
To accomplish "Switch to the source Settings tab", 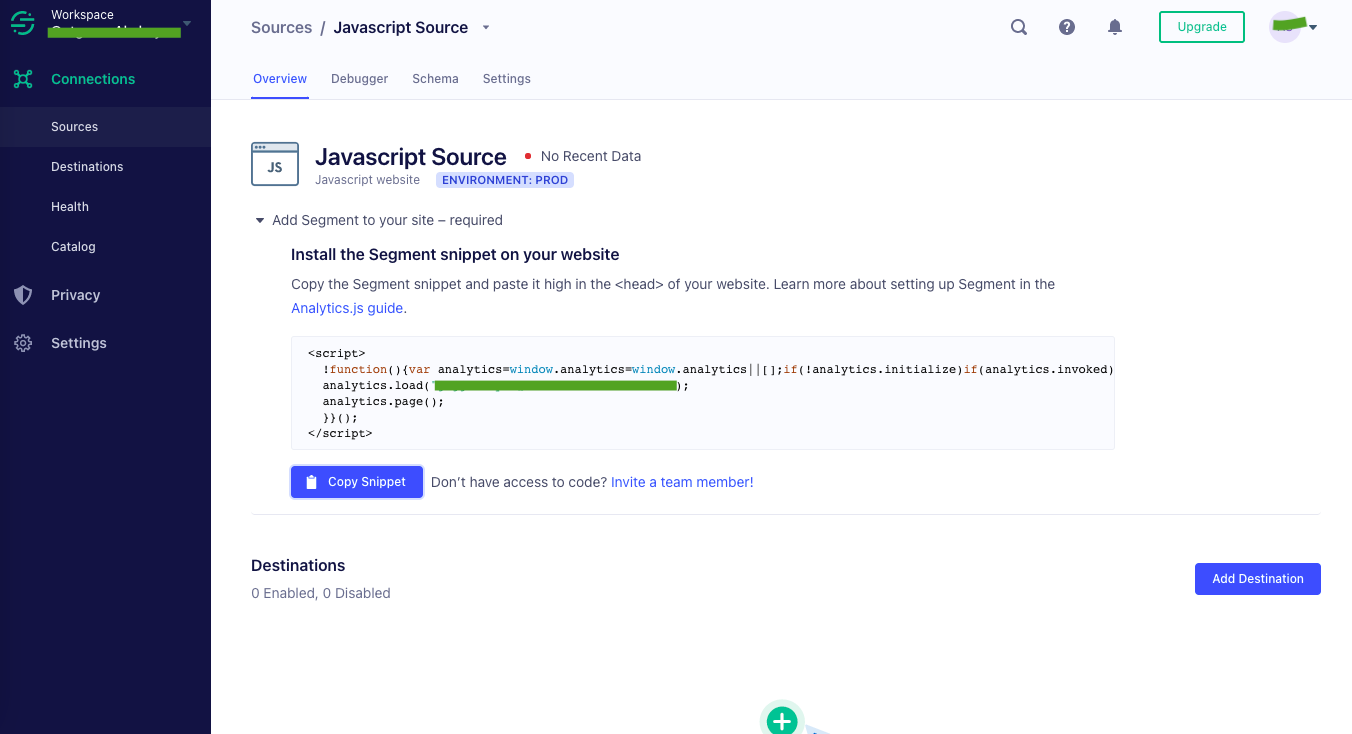I will click(507, 79).
